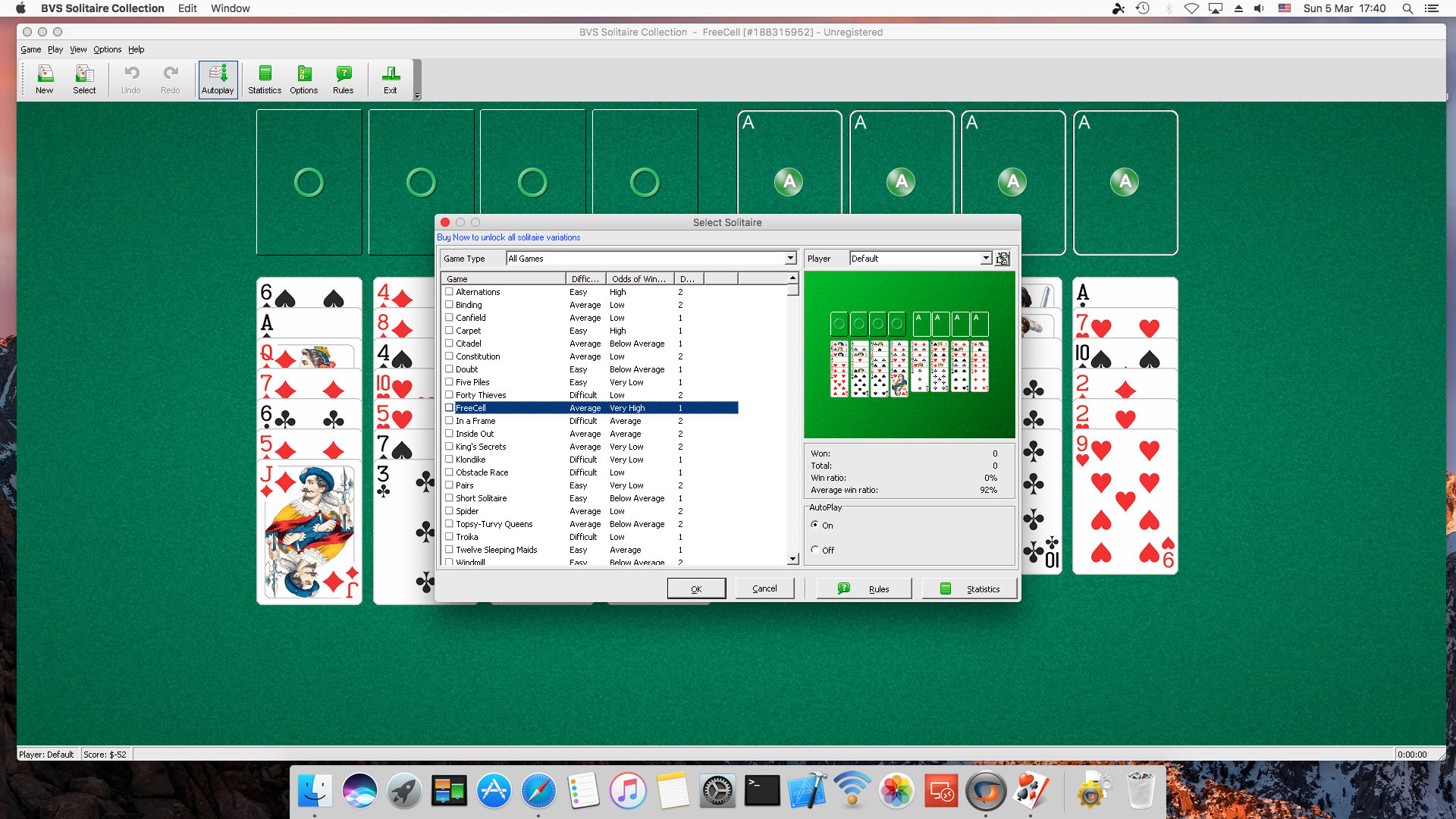Click the New game icon in toolbar
The image size is (1456, 819).
tap(44, 79)
